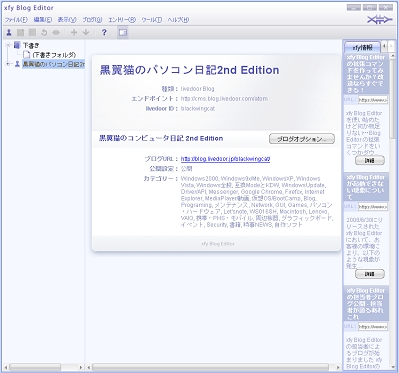Open the 編集(E) menu
399x373 pixels.
tap(43, 20)
